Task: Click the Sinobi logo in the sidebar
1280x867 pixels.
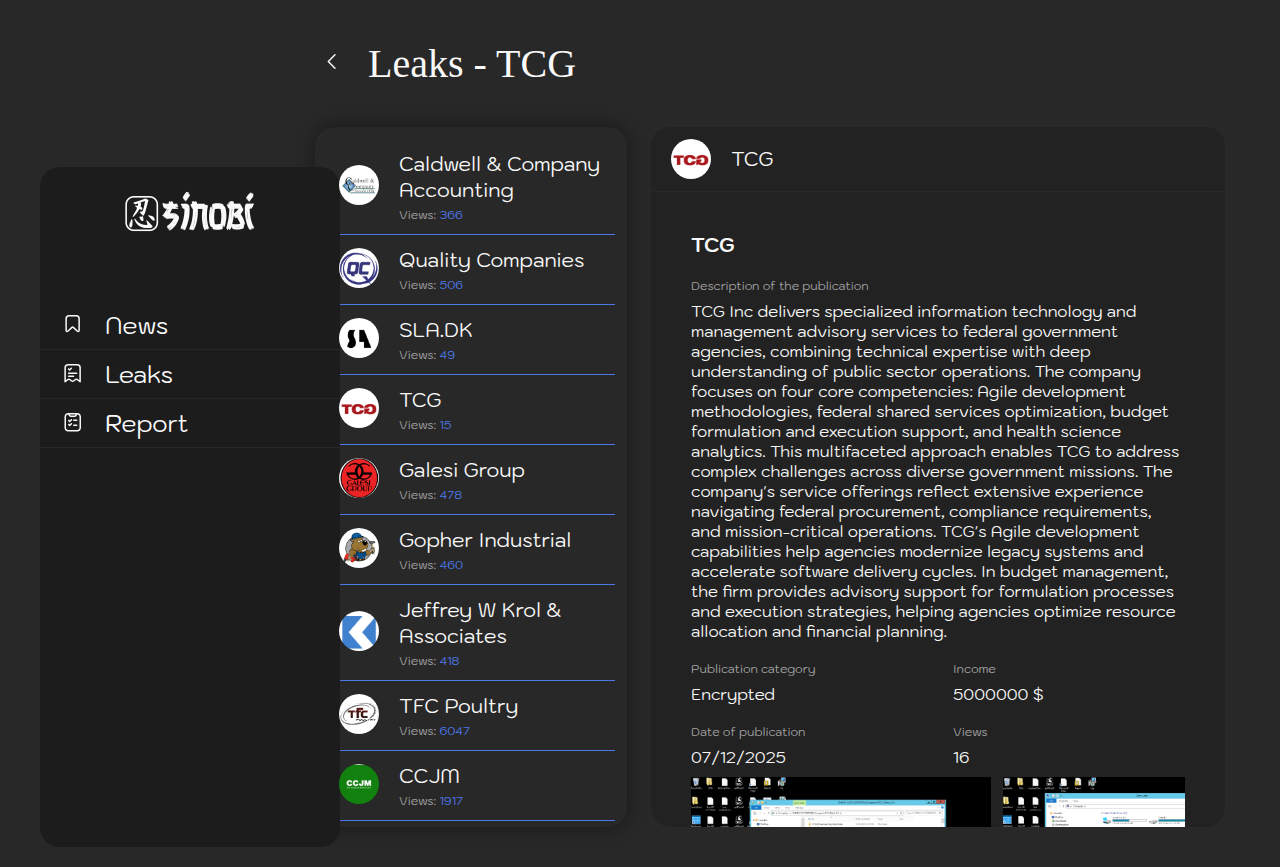Action: pos(190,212)
